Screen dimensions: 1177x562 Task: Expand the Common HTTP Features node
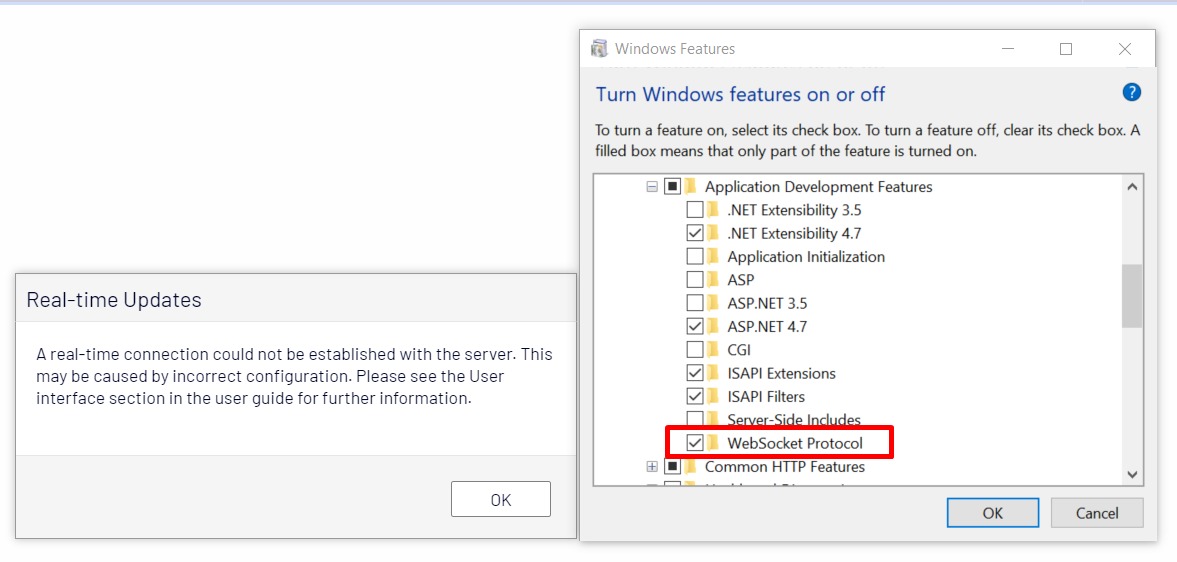point(652,467)
